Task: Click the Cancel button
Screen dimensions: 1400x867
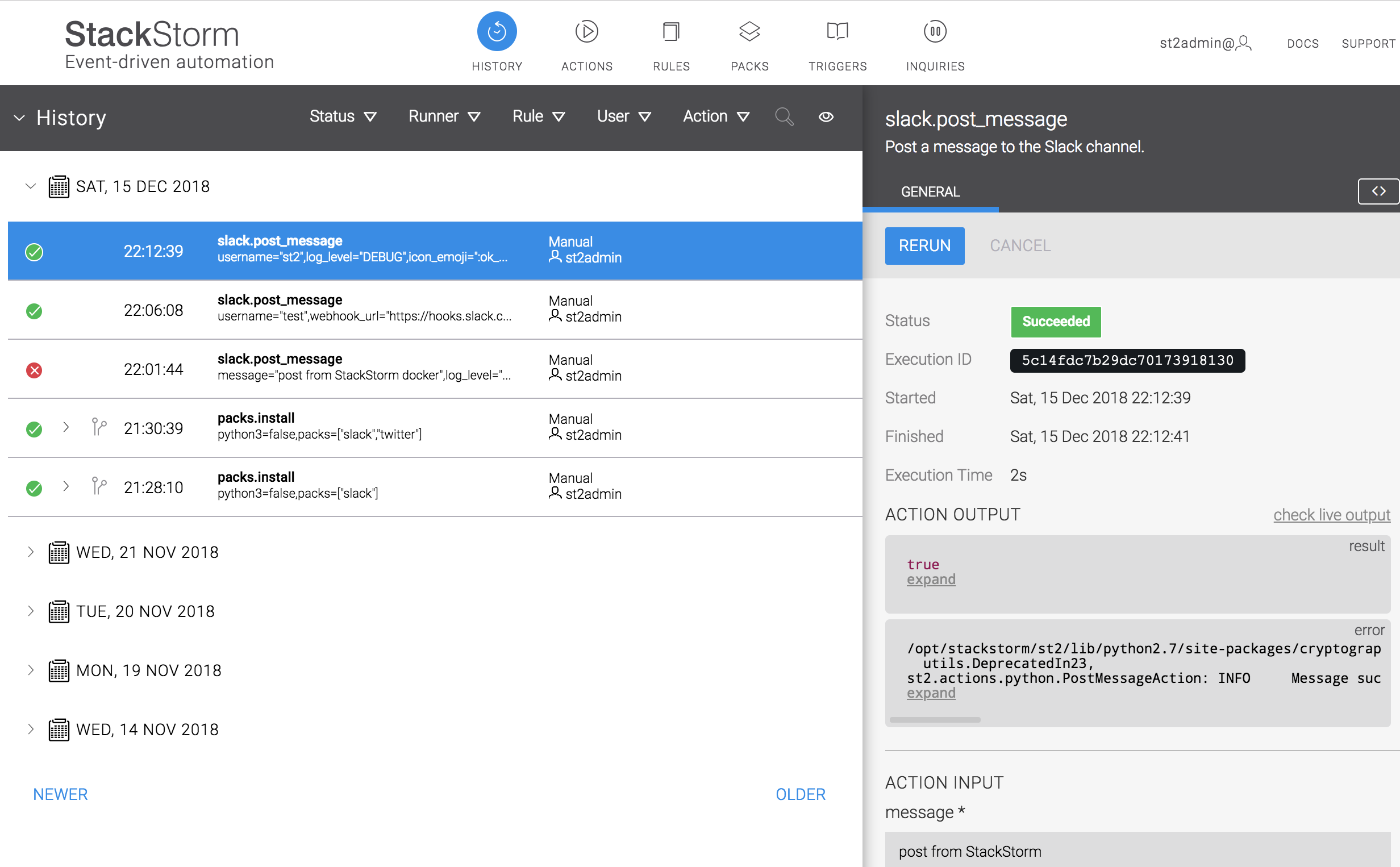Action: (1020, 245)
